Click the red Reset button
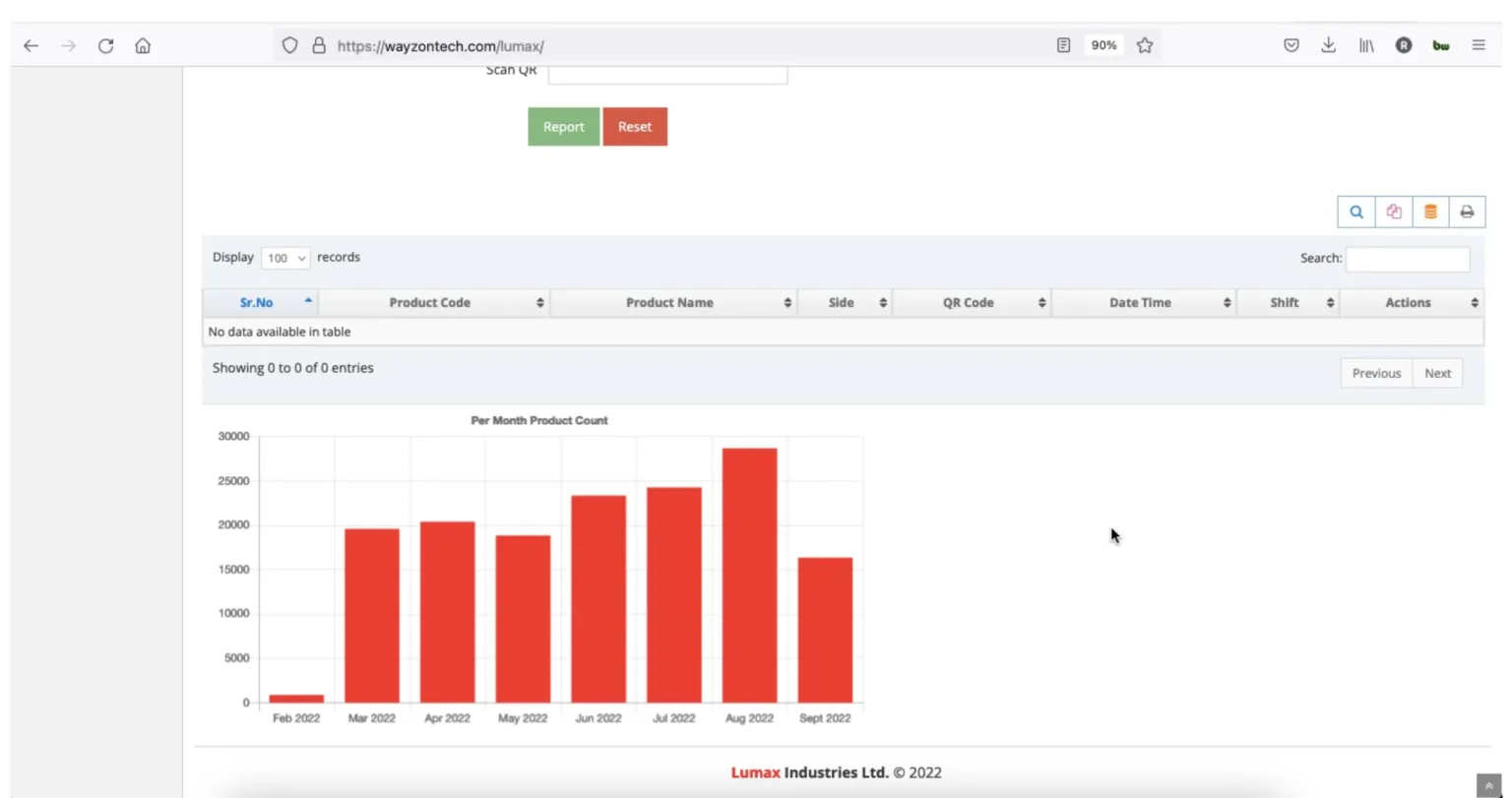Screen dimensions: 1512x798 click(635, 127)
